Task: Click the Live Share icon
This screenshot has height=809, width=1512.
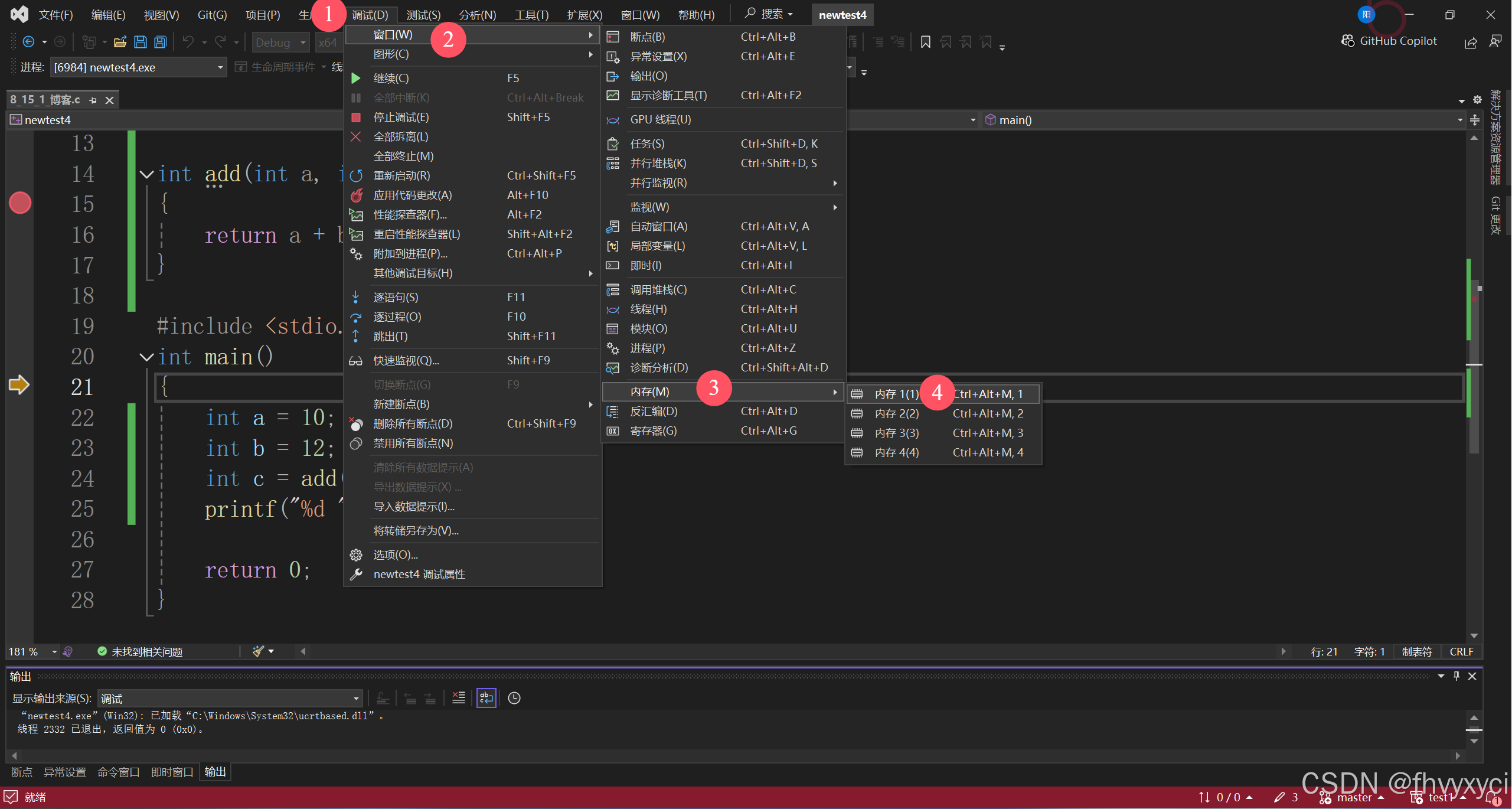Action: pos(1470,42)
